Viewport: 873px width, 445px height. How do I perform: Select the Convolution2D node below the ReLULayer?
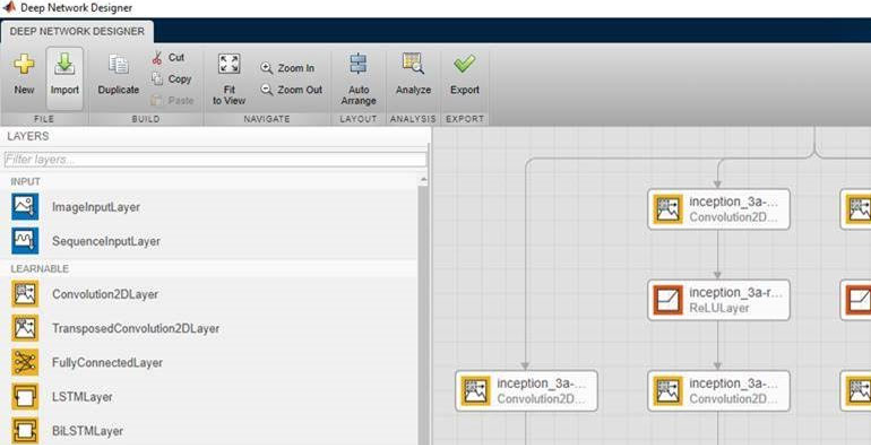coord(719,391)
